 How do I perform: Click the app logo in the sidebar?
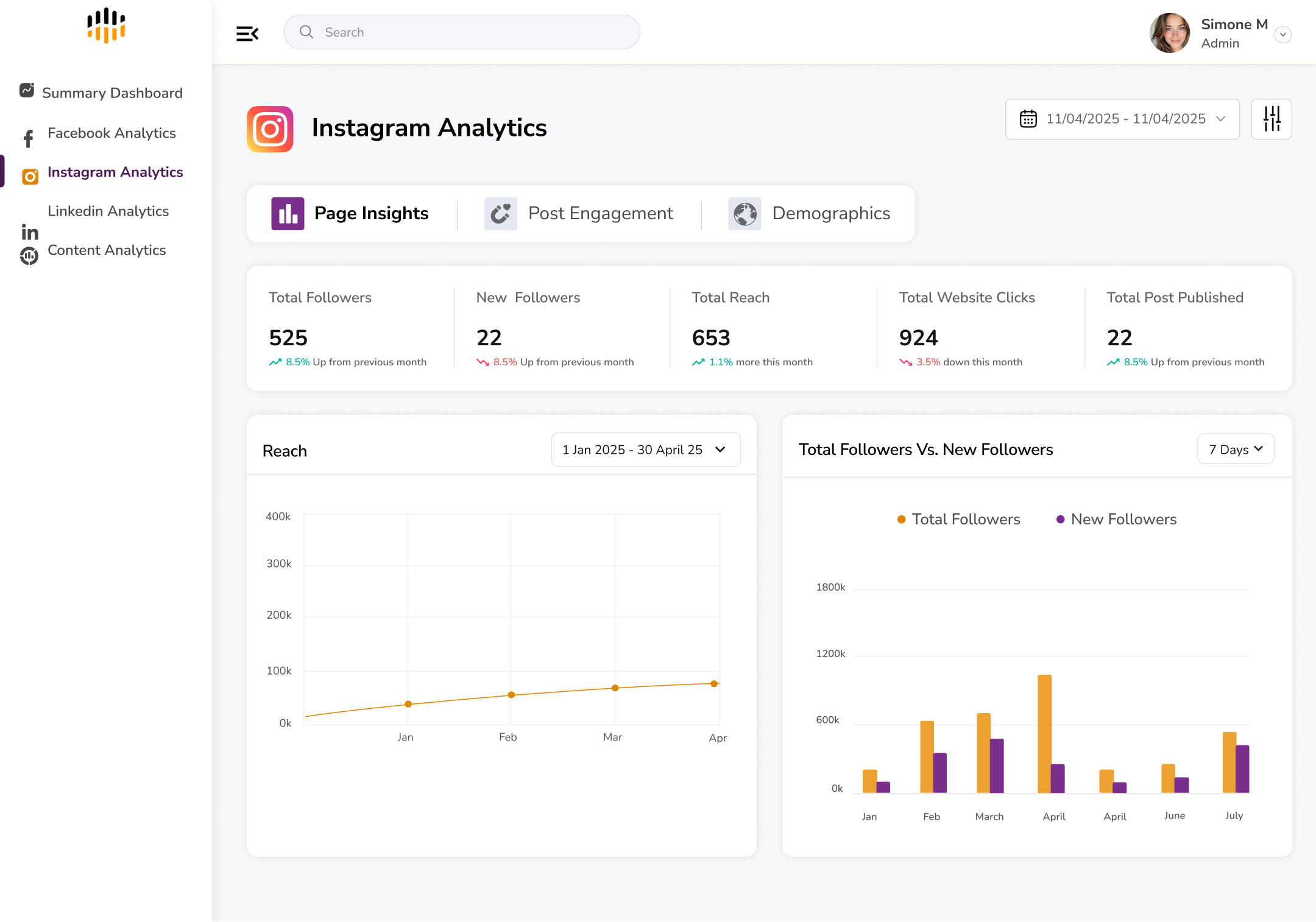[106, 26]
